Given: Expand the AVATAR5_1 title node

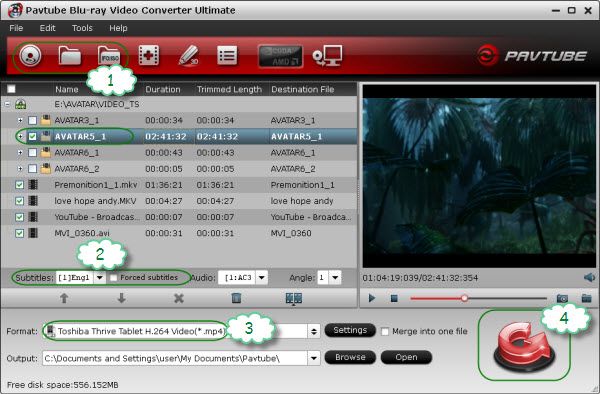Looking at the screenshot, I should click(x=20, y=136).
